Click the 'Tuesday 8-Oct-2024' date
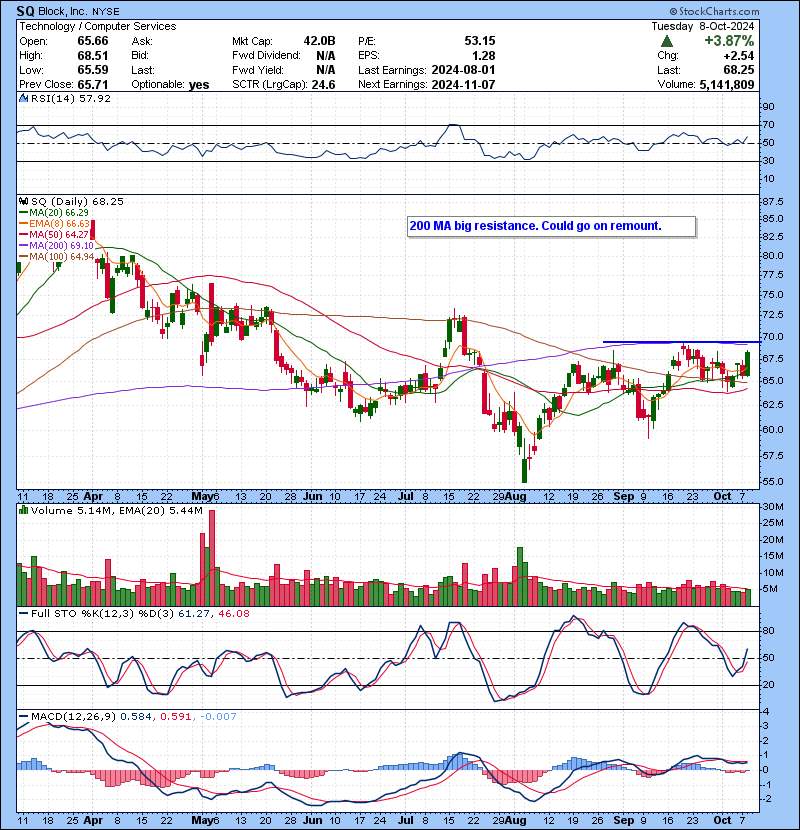 click(x=703, y=26)
